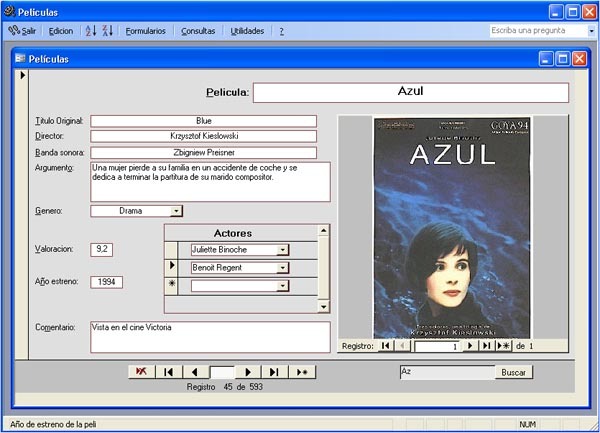This screenshot has height=433, width=600.
Task: Click the NUM indicator in status bar
Action: [x=527, y=424]
